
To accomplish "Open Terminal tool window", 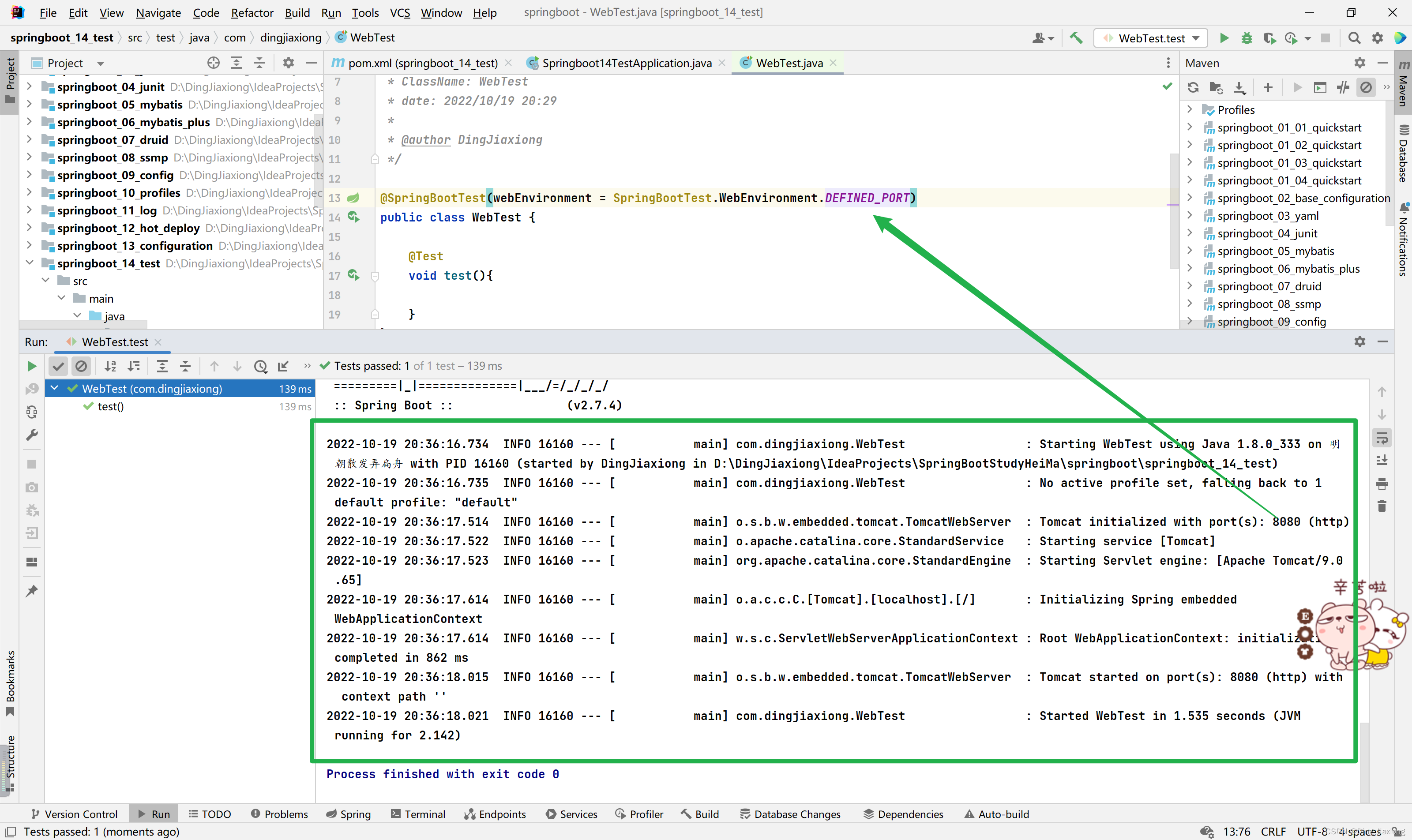I will [418, 814].
